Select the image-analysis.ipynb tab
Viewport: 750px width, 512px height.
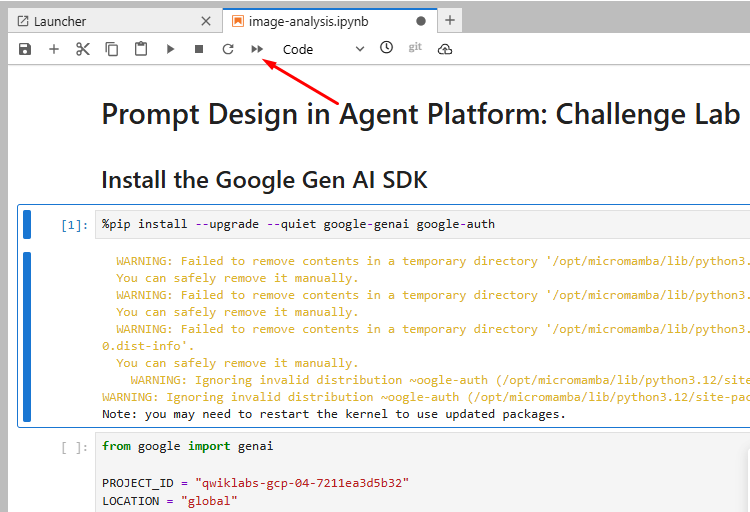point(330,21)
